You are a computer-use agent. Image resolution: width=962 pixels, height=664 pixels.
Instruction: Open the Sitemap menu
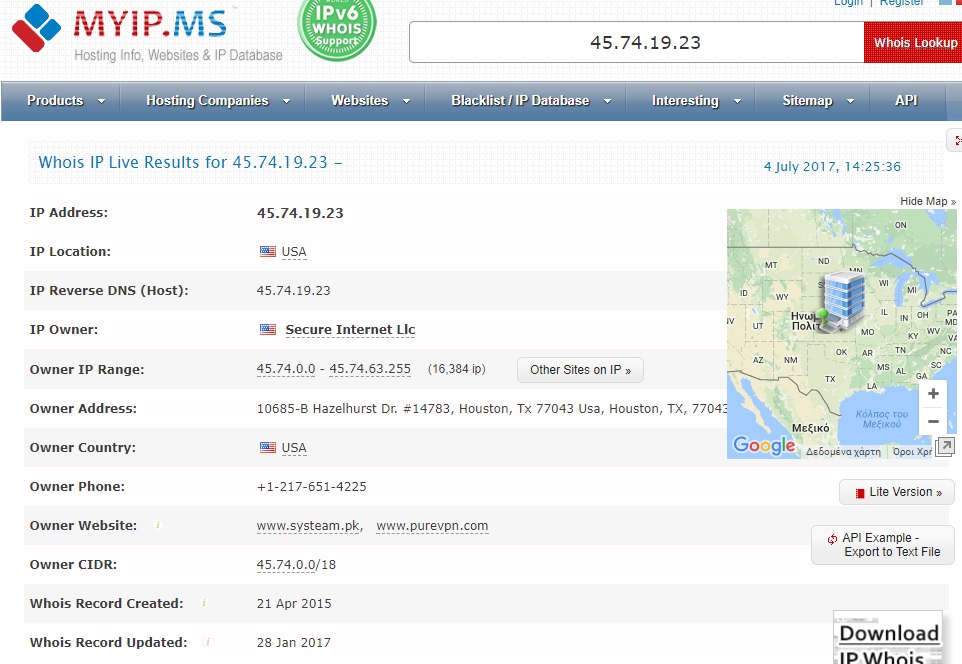click(x=807, y=101)
